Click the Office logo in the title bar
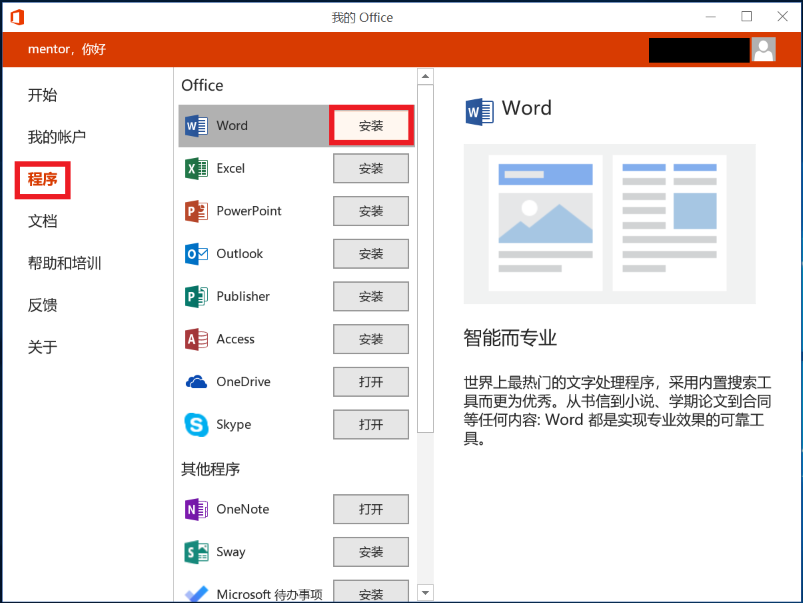The height and width of the screenshot is (603, 803). (17, 17)
